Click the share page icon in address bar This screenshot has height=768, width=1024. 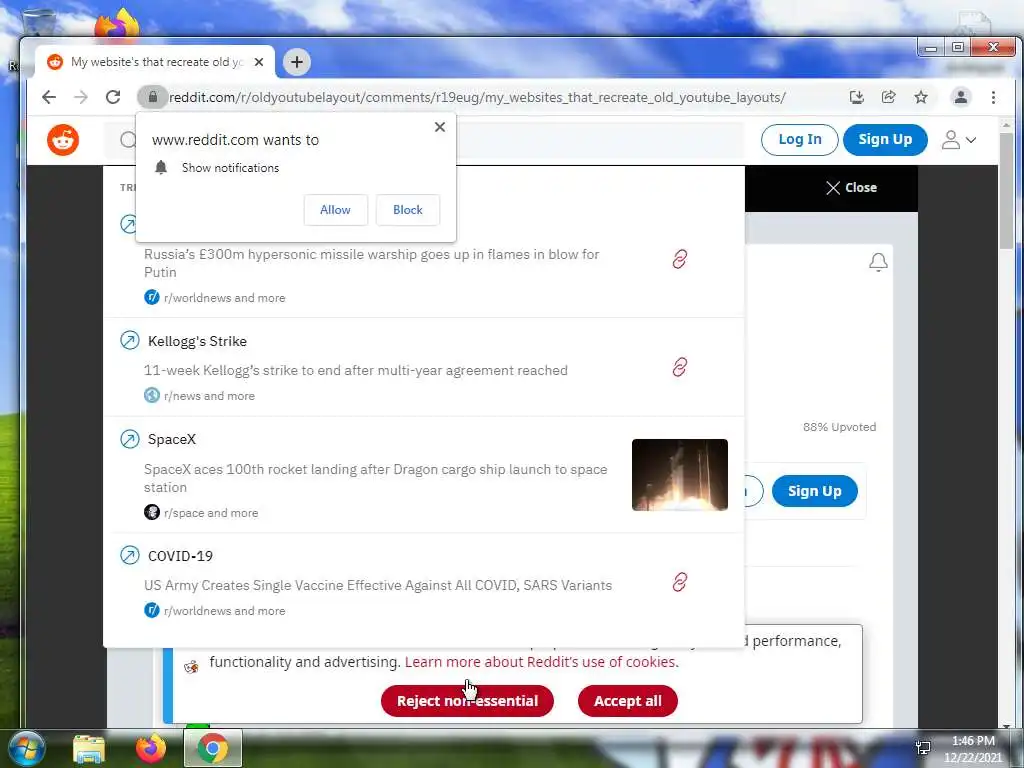tap(888, 97)
